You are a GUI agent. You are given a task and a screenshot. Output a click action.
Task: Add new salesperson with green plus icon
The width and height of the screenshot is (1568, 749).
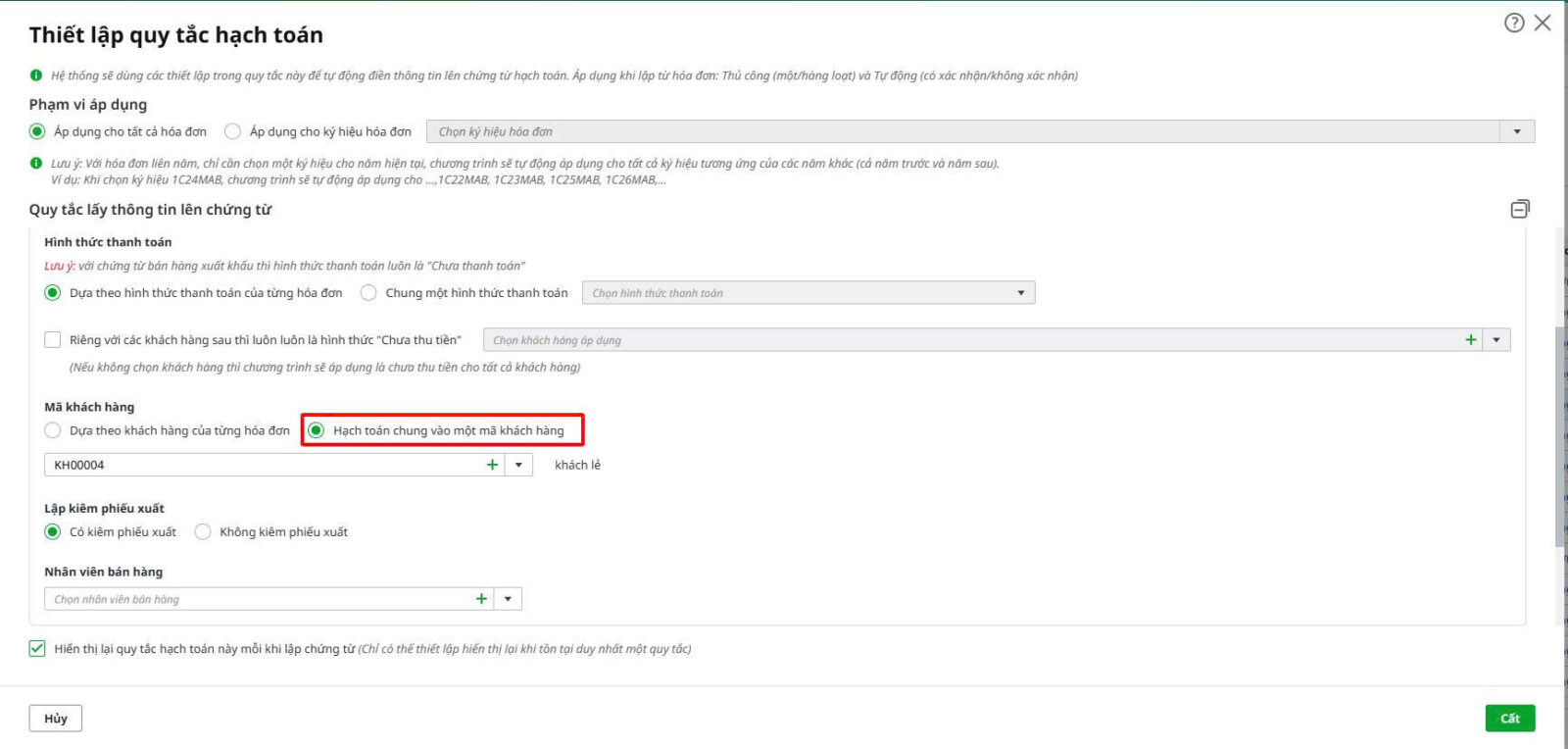coord(481,599)
